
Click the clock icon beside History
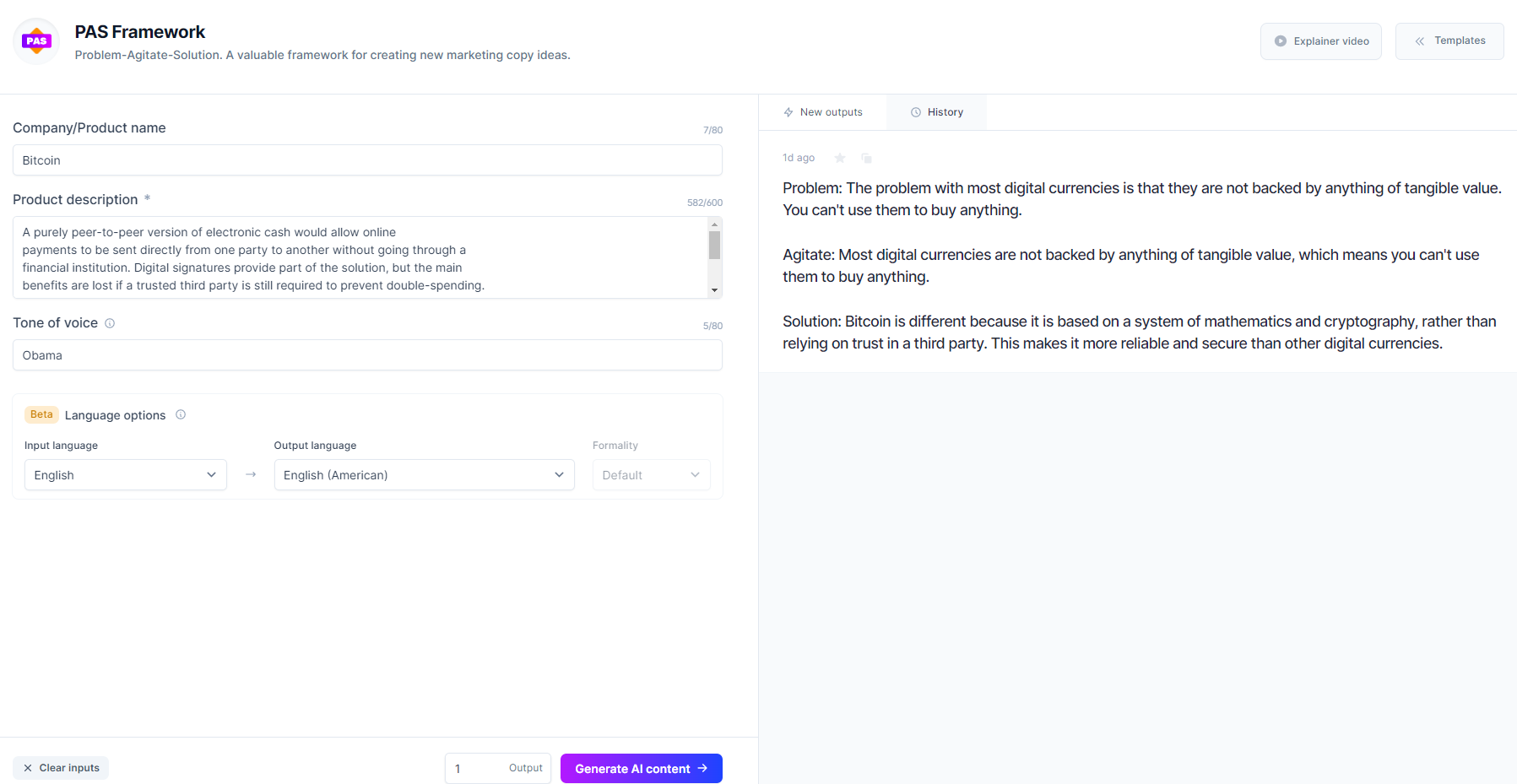pos(916,111)
